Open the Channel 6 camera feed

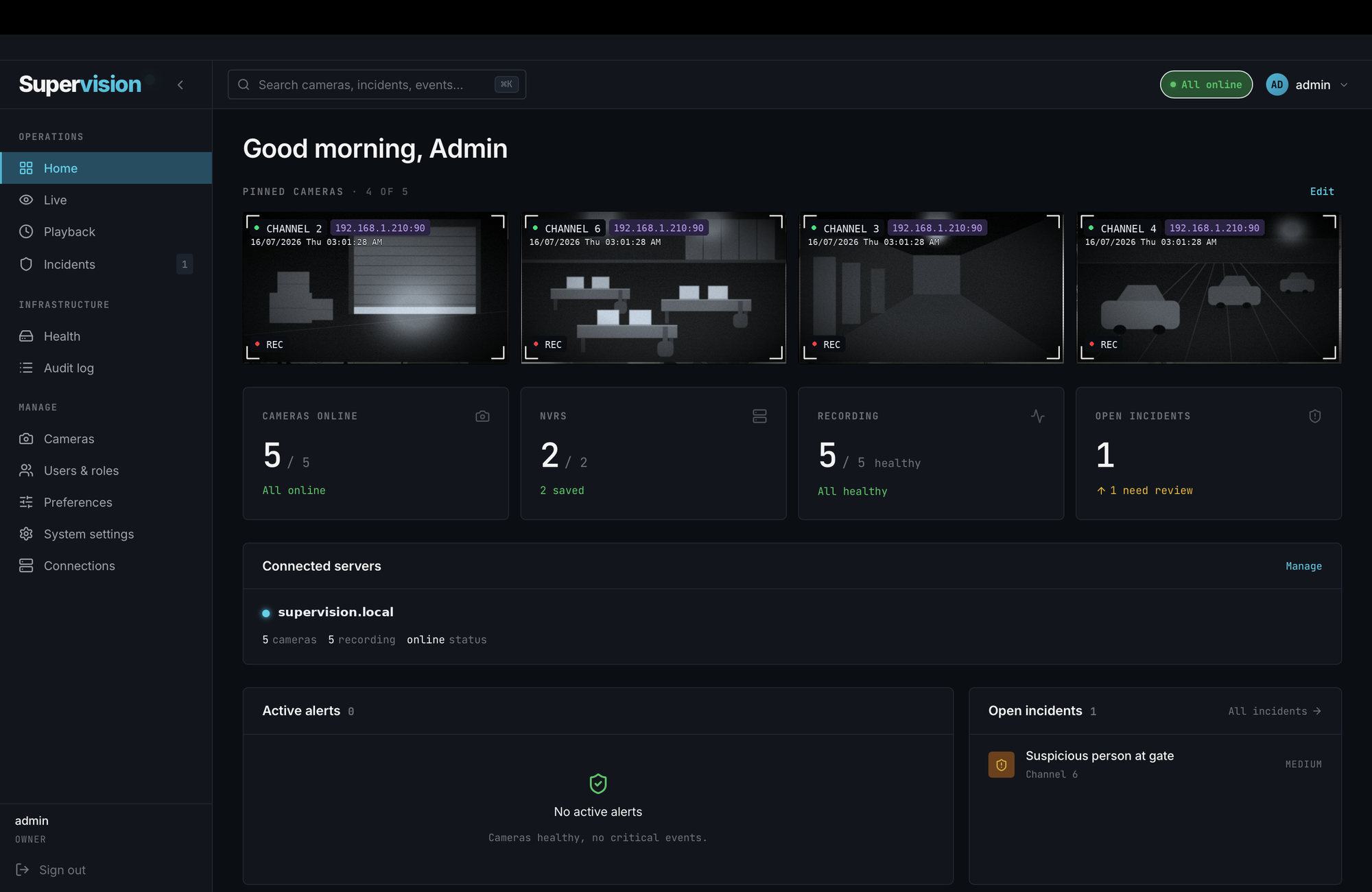coord(654,287)
